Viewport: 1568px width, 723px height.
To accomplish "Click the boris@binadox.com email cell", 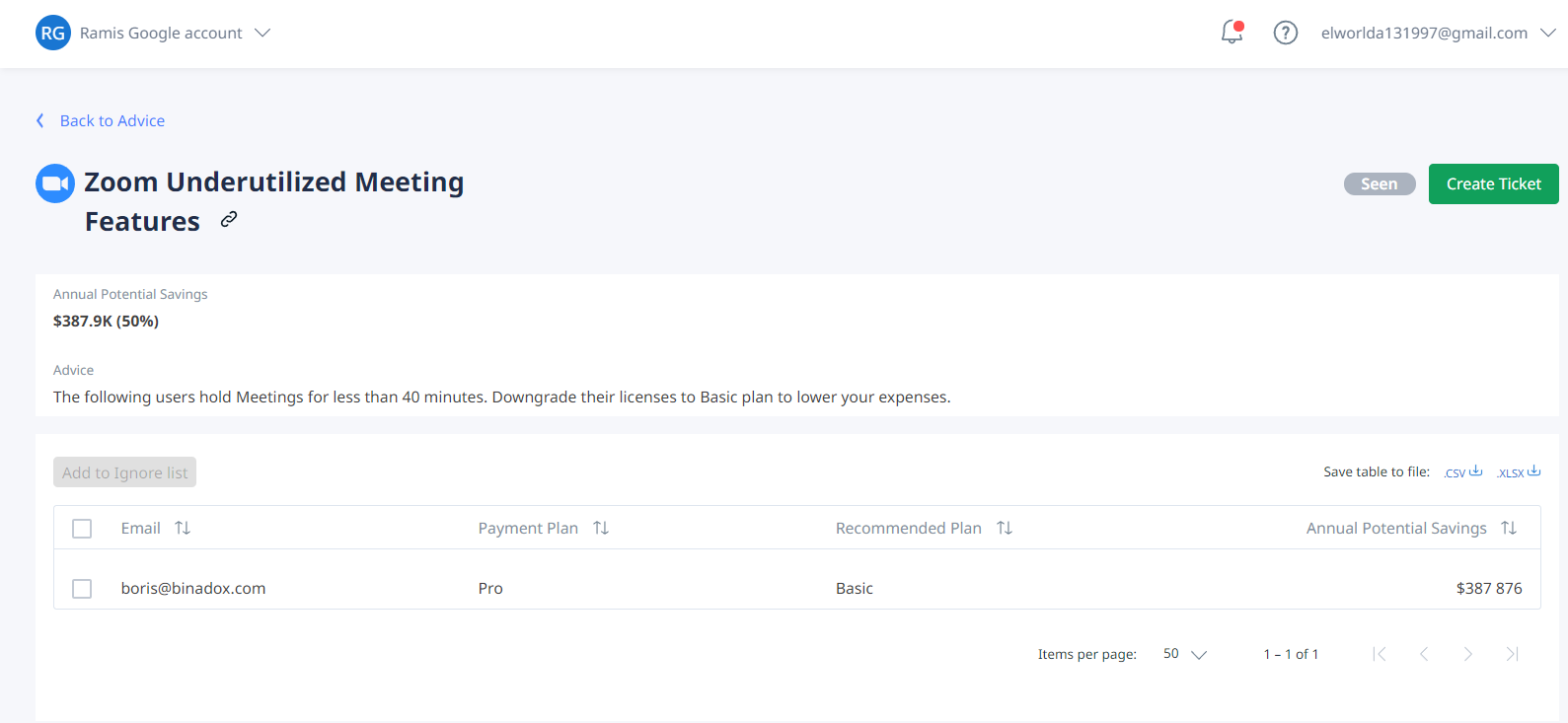I will pyautogui.click(x=193, y=588).
